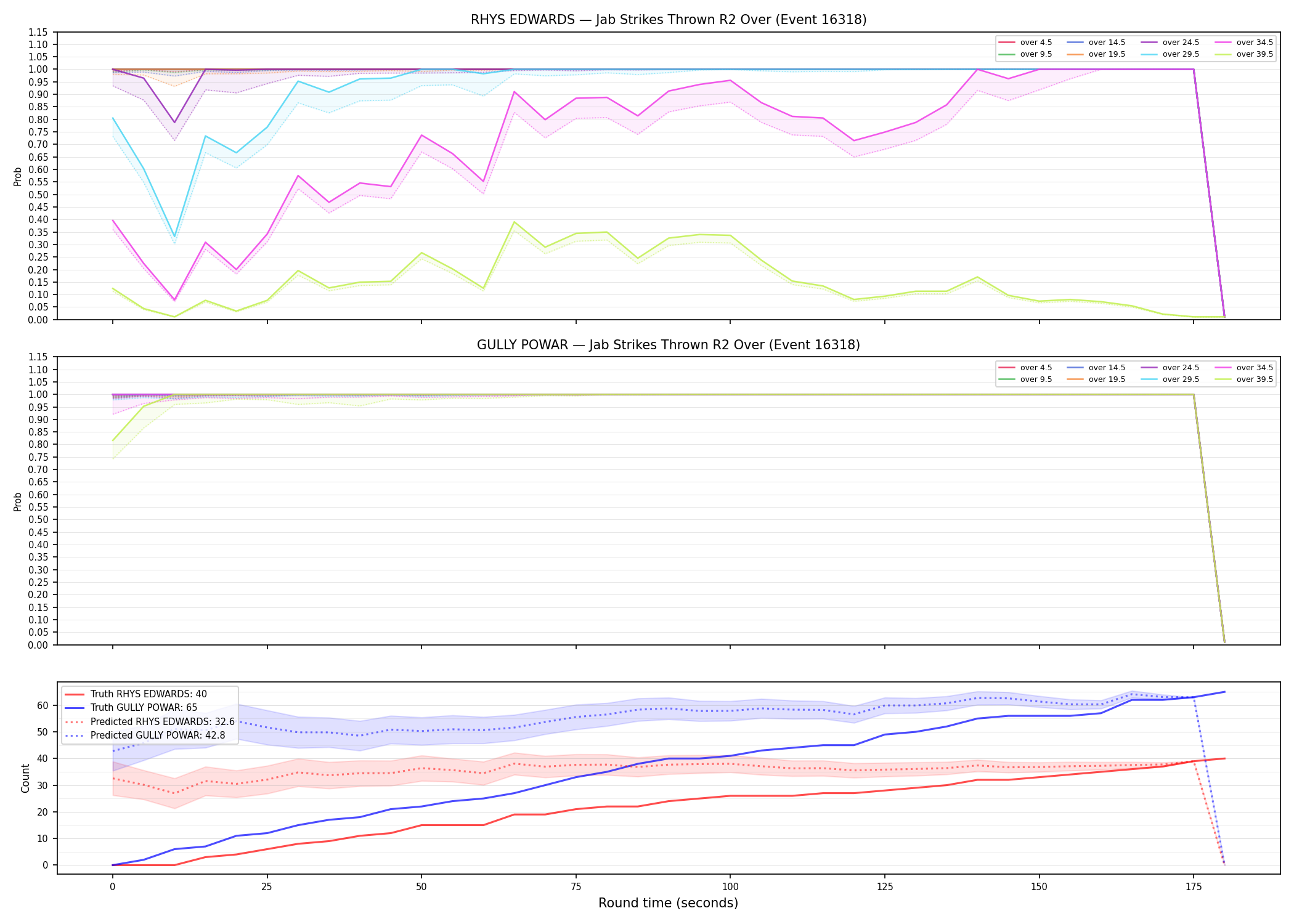Screen dimensions: 1294x924
Task: Click 'over 29.5' in Rhys Edwards legend
Action: click(1170, 54)
